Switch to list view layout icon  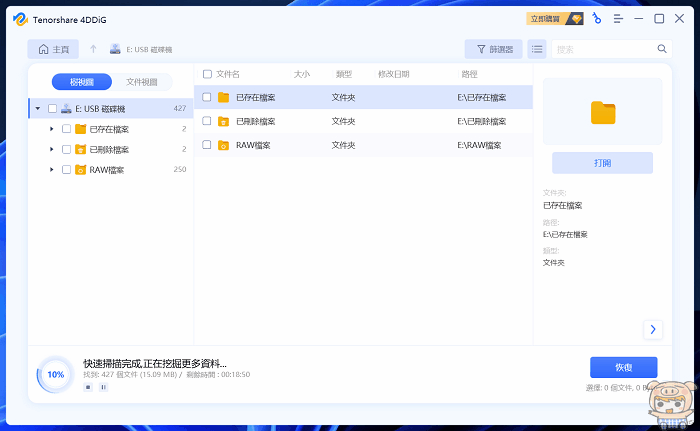(x=537, y=49)
